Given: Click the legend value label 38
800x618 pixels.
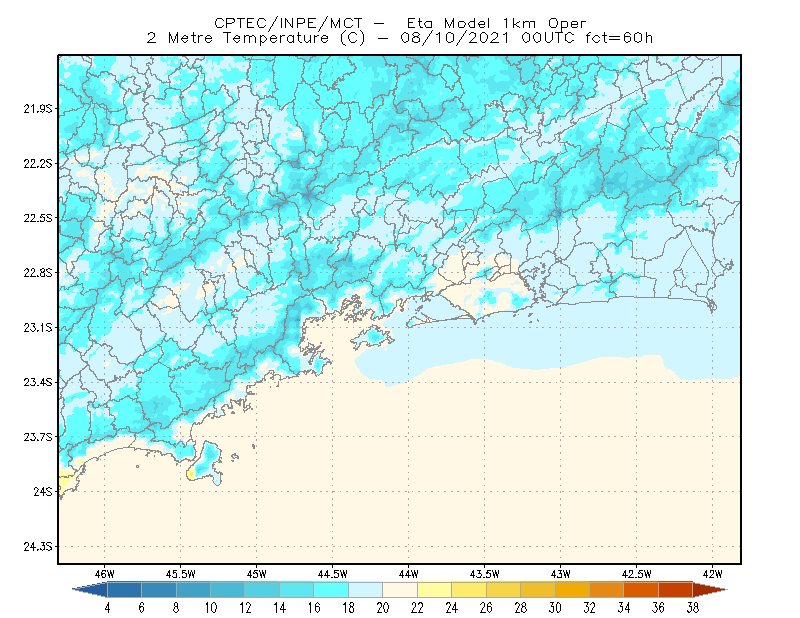Looking at the screenshot, I should click(x=692, y=608).
